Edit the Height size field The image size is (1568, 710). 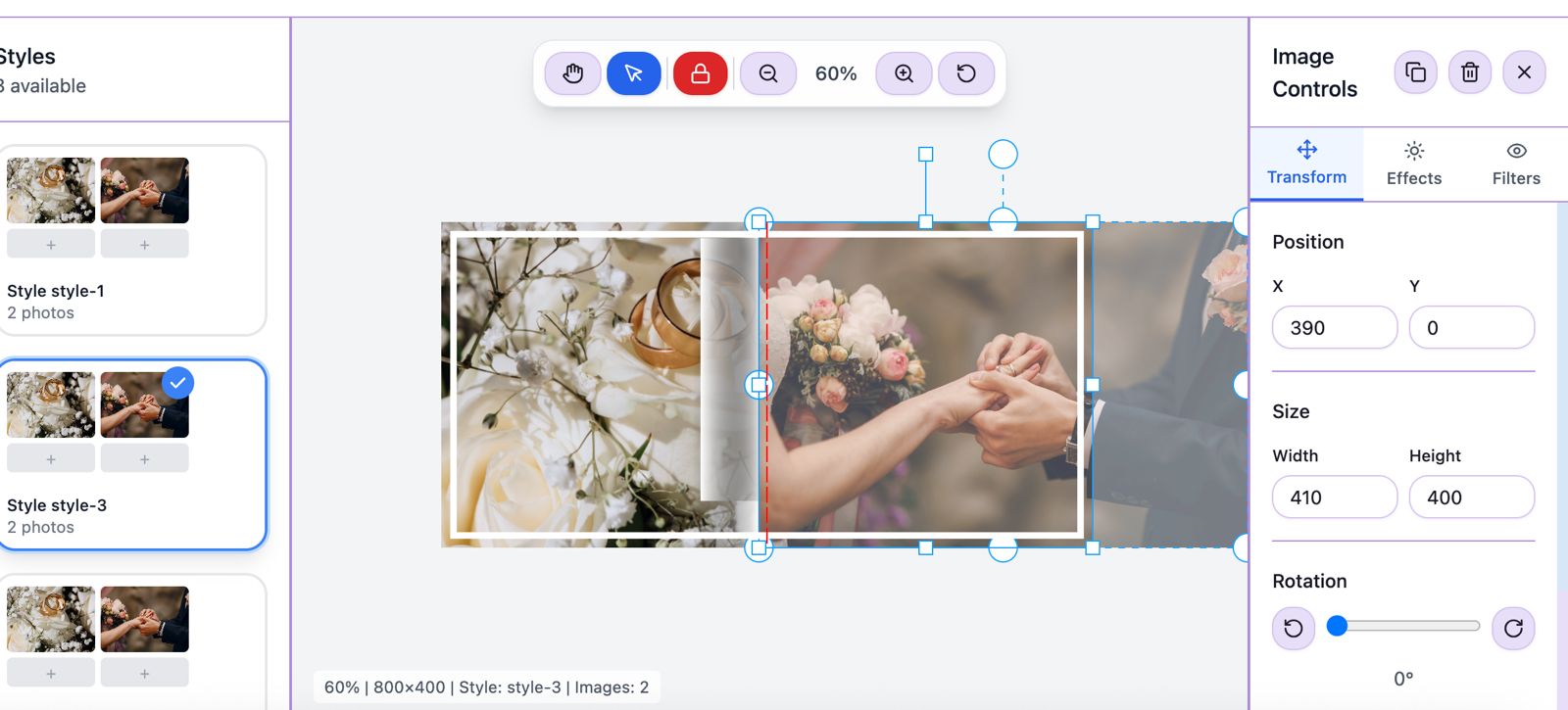[x=1472, y=497]
